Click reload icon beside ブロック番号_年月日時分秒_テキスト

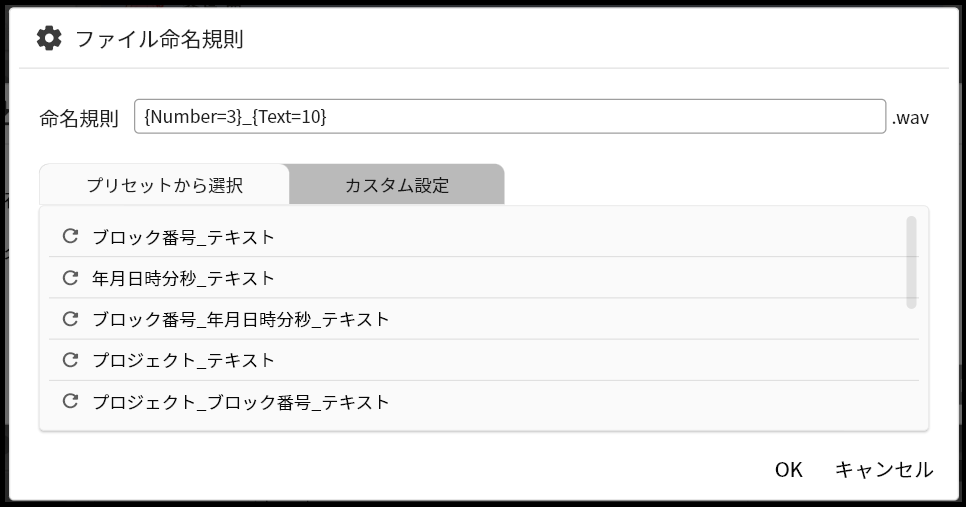click(x=70, y=319)
